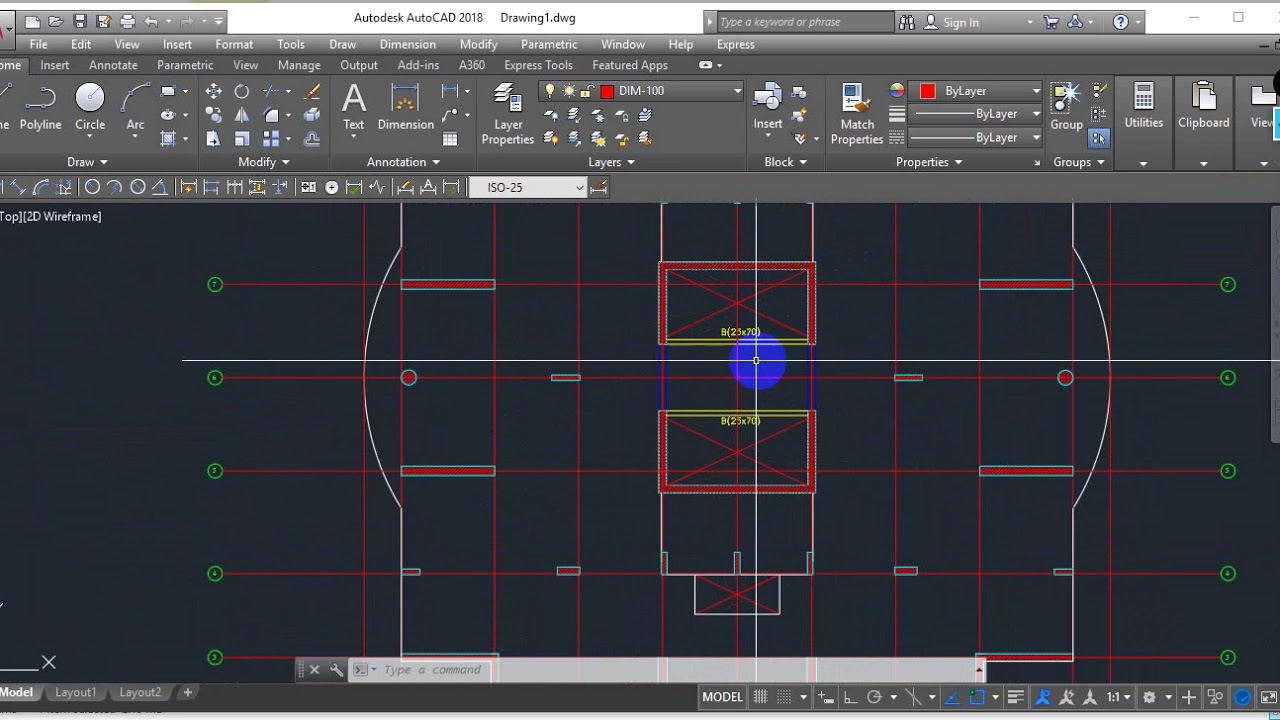Click the Undo arrow in quick access toolbar
The image size is (1280, 720).
(151, 21)
